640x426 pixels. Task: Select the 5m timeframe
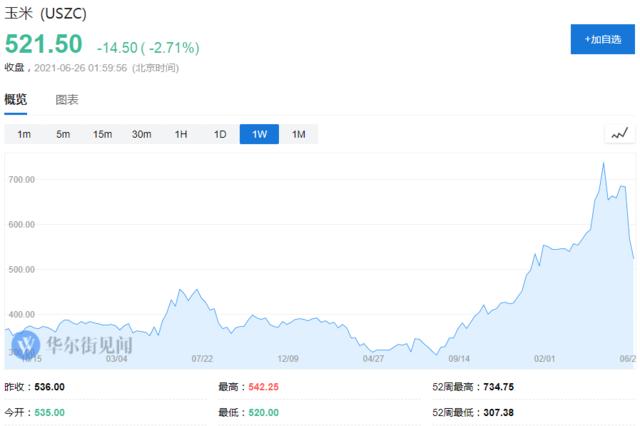(x=63, y=134)
